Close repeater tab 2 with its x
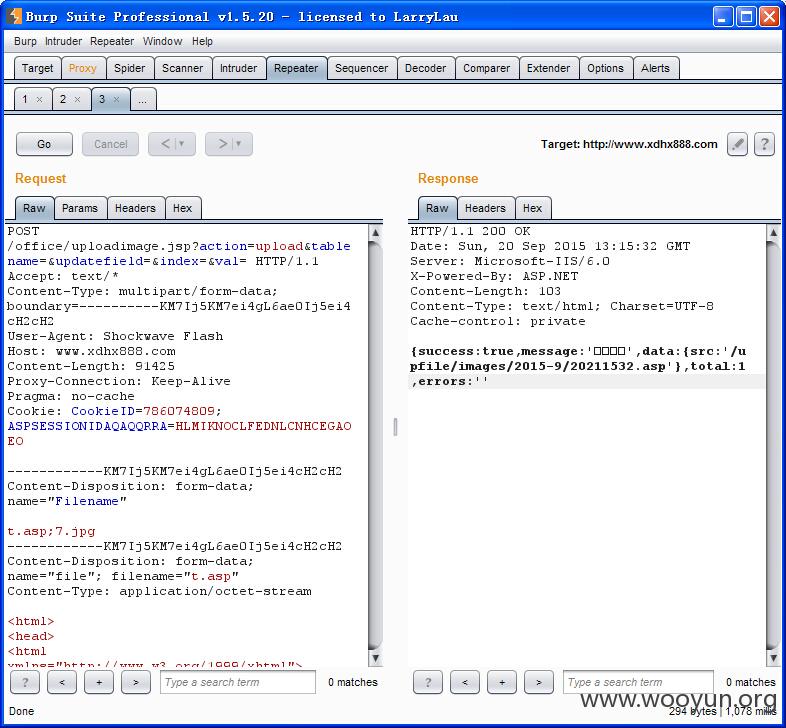 [x=77, y=99]
